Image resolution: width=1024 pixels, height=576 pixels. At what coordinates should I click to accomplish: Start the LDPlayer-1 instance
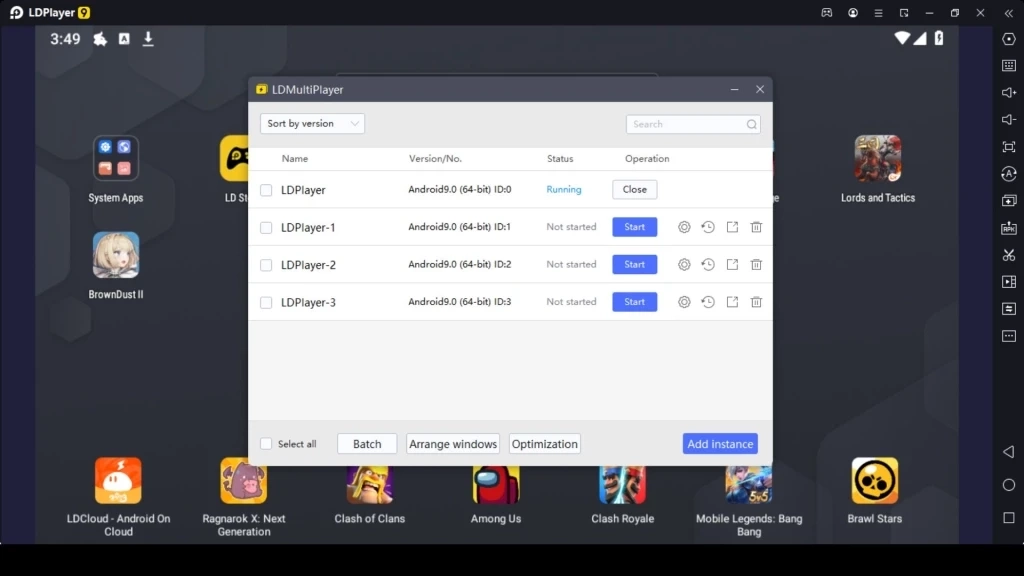coord(634,227)
